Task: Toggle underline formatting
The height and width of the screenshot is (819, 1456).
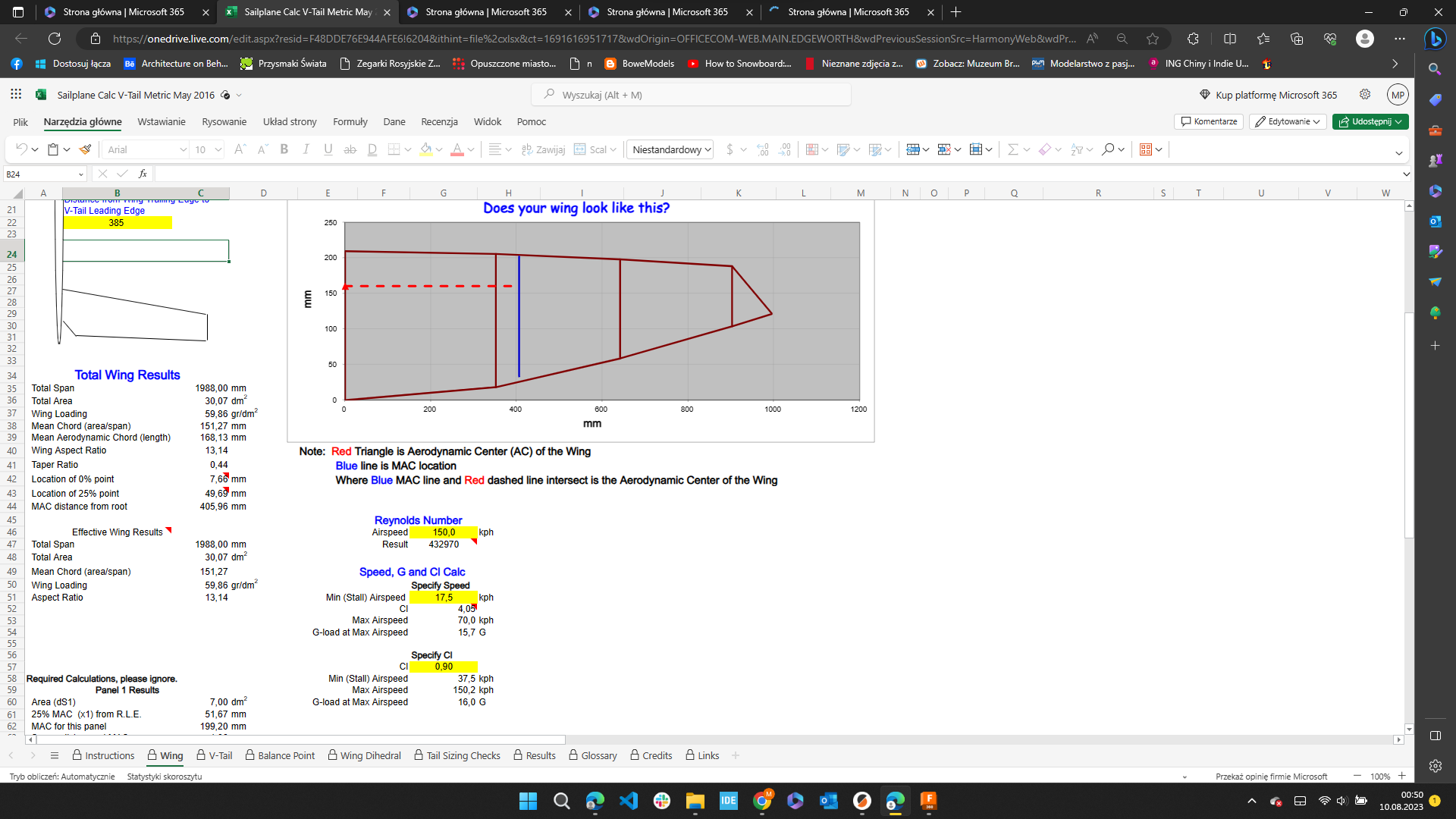Action: pyautogui.click(x=328, y=149)
